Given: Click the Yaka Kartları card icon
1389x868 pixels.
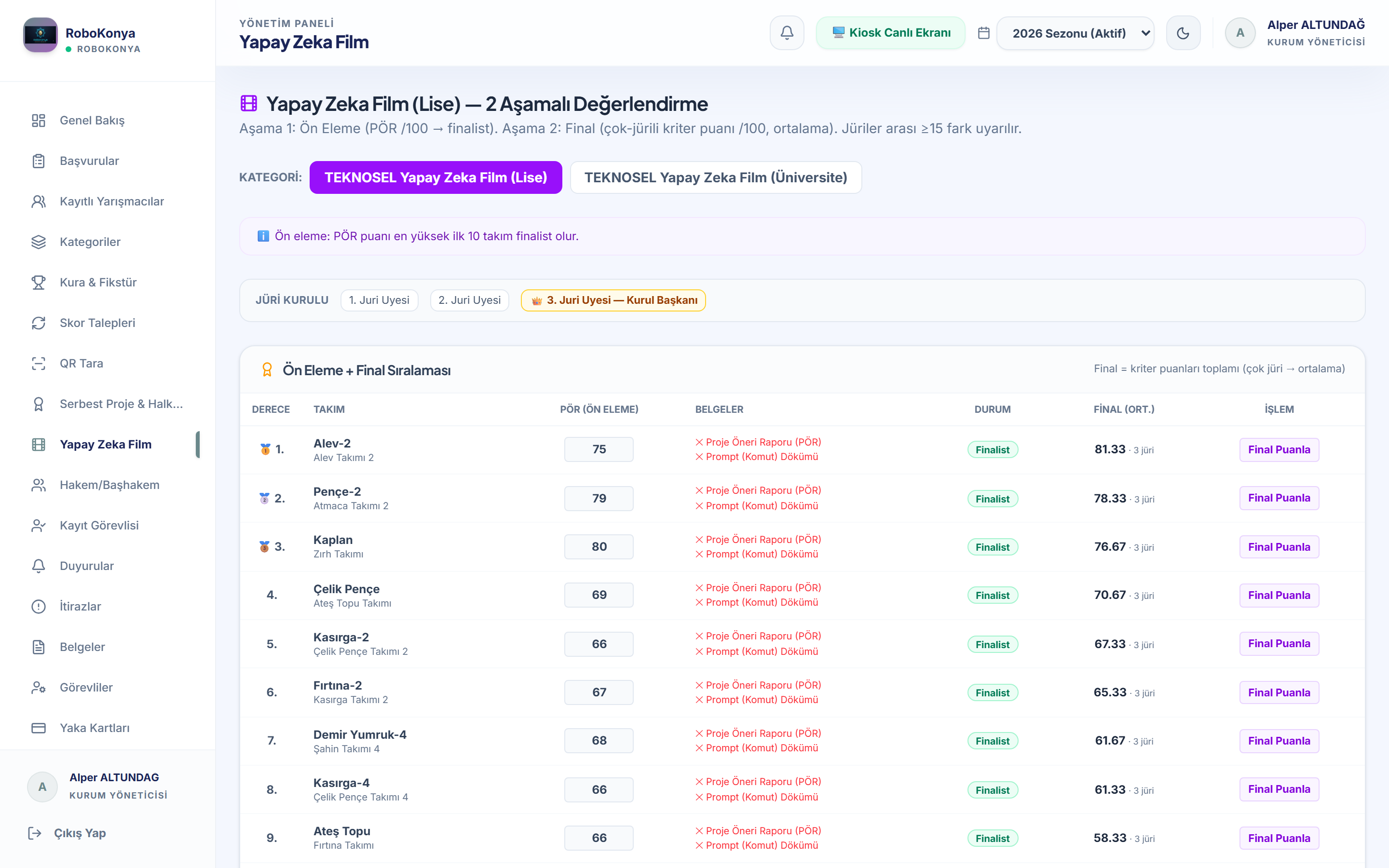Looking at the screenshot, I should tap(39, 728).
